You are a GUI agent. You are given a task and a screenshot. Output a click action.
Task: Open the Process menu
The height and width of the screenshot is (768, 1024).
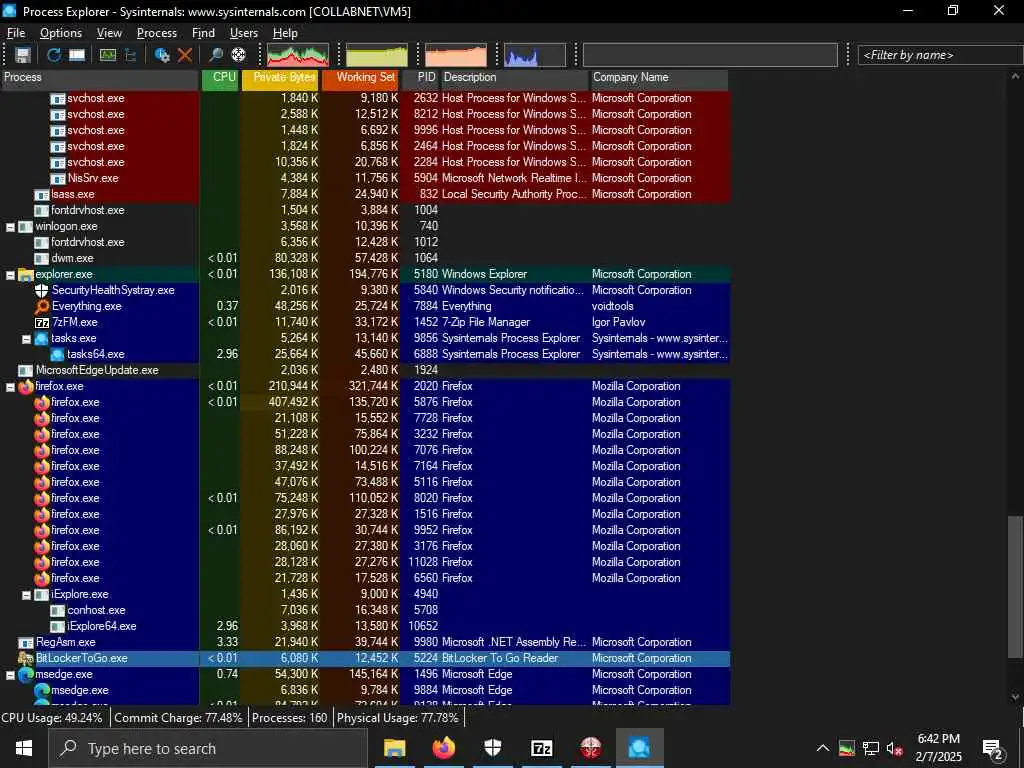click(157, 33)
